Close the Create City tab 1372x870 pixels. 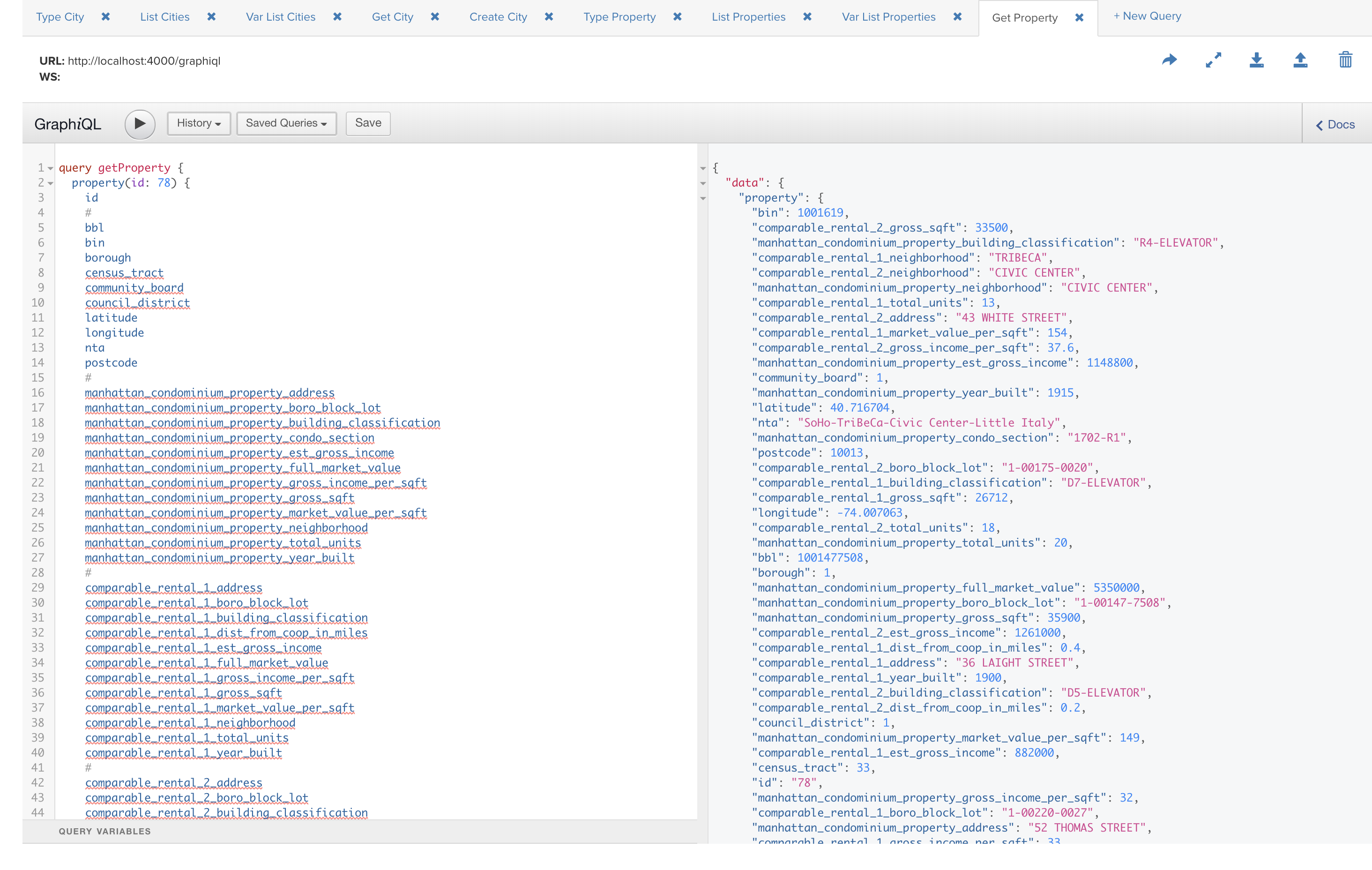(x=549, y=17)
